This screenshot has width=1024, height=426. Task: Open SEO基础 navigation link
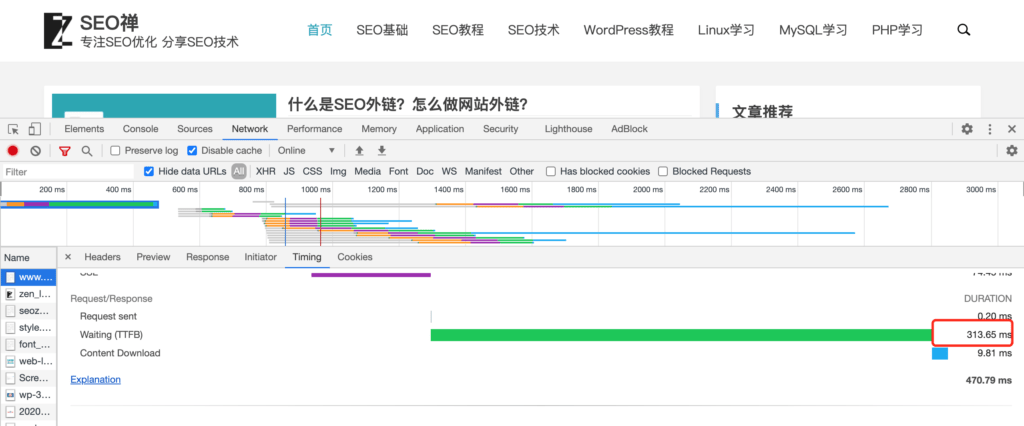(382, 30)
